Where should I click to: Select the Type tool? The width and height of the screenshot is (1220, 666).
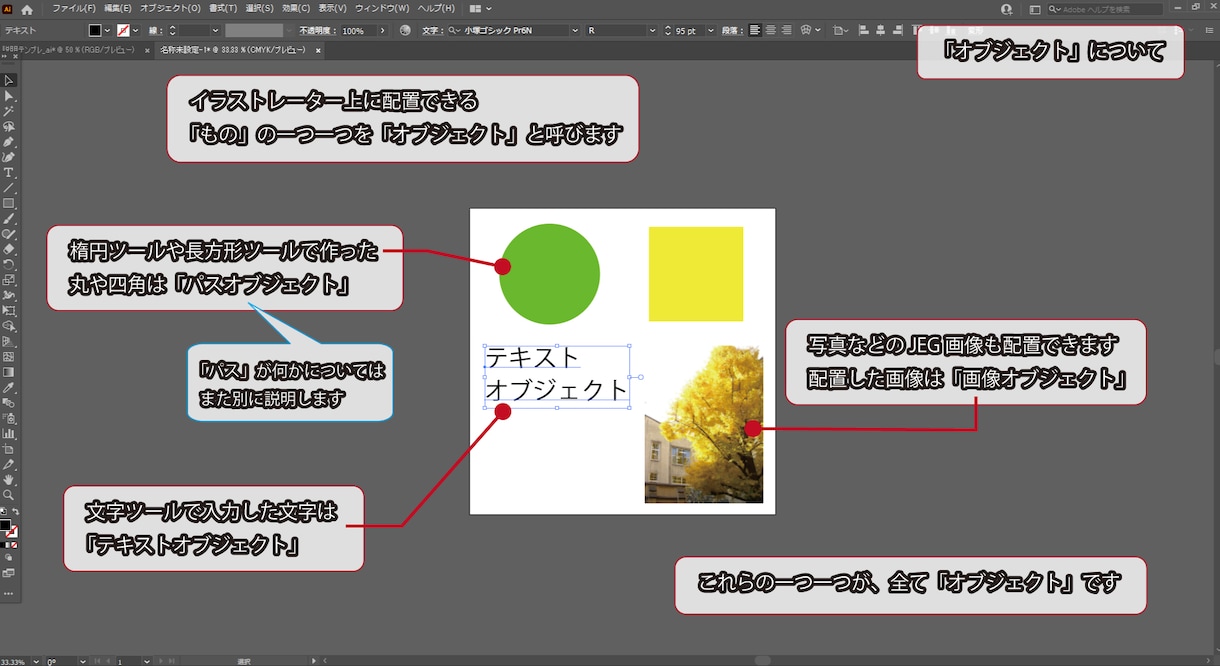9,173
